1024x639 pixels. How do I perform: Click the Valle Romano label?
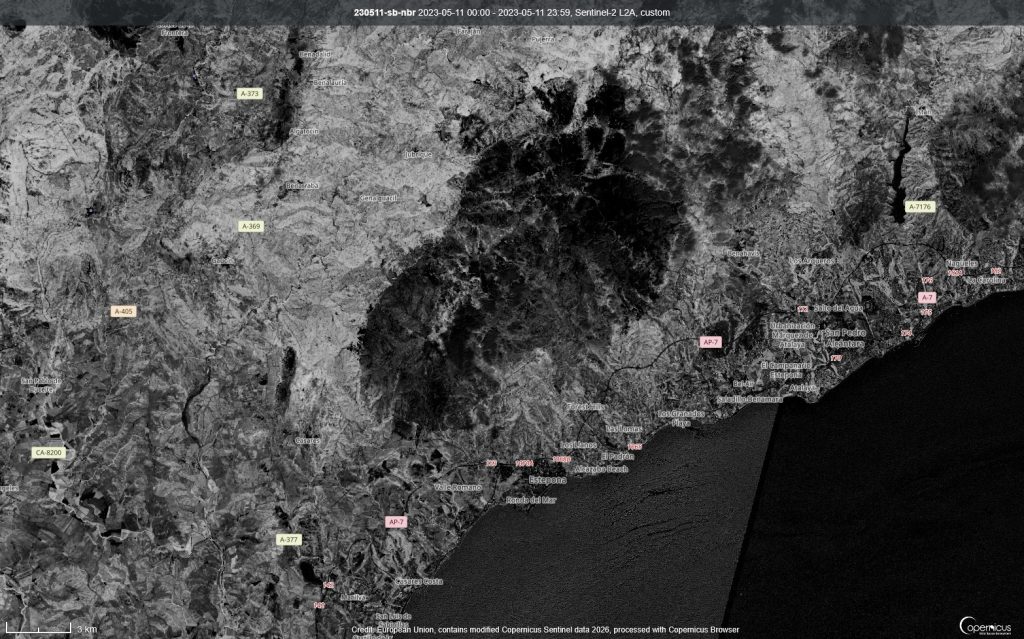pyautogui.click(x=458, y=487)
